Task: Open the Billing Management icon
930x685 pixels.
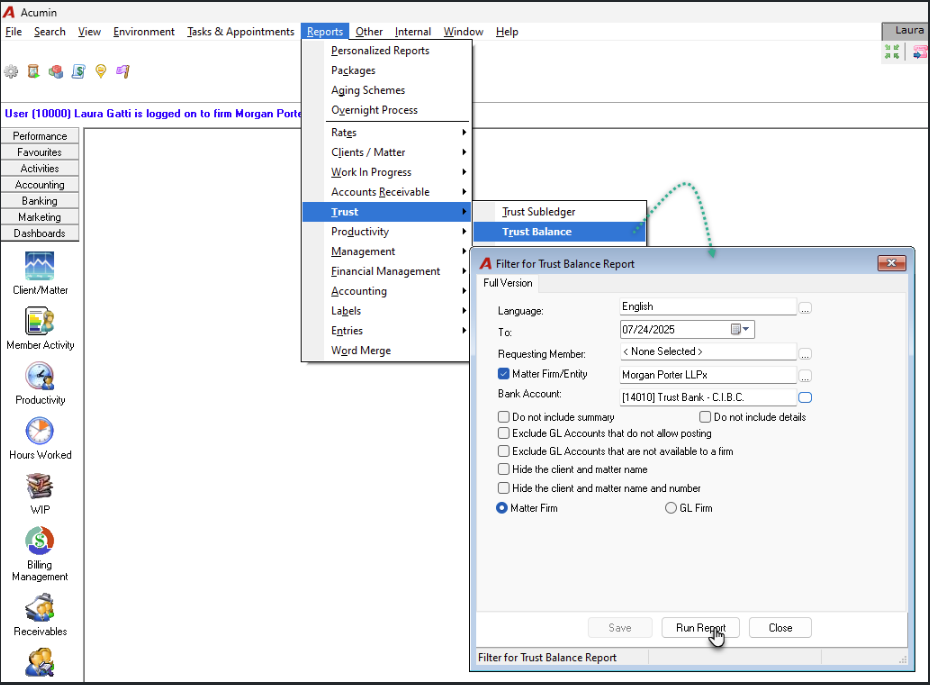Action: coord(40,541)
